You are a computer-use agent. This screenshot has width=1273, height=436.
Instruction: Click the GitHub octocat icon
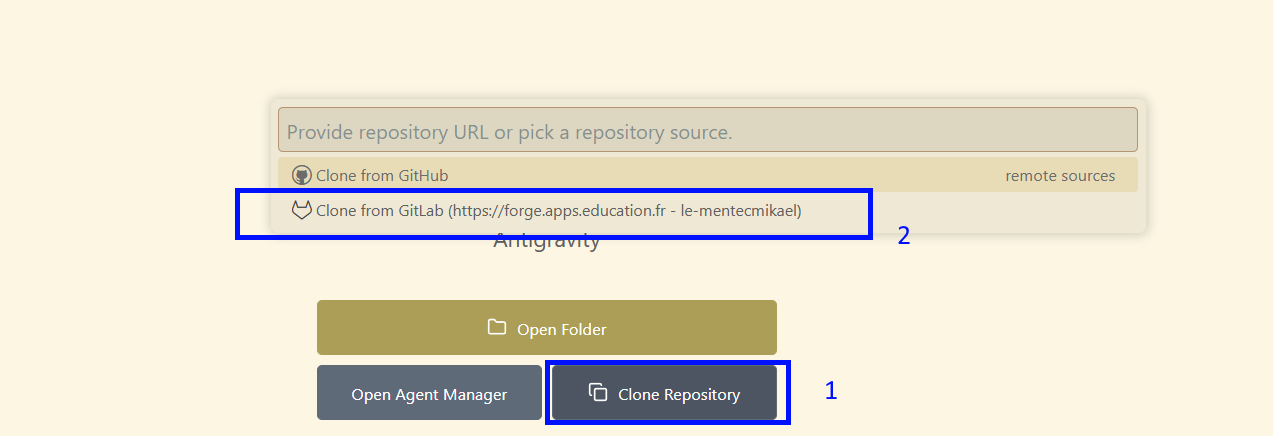click(x=302, y=175)
